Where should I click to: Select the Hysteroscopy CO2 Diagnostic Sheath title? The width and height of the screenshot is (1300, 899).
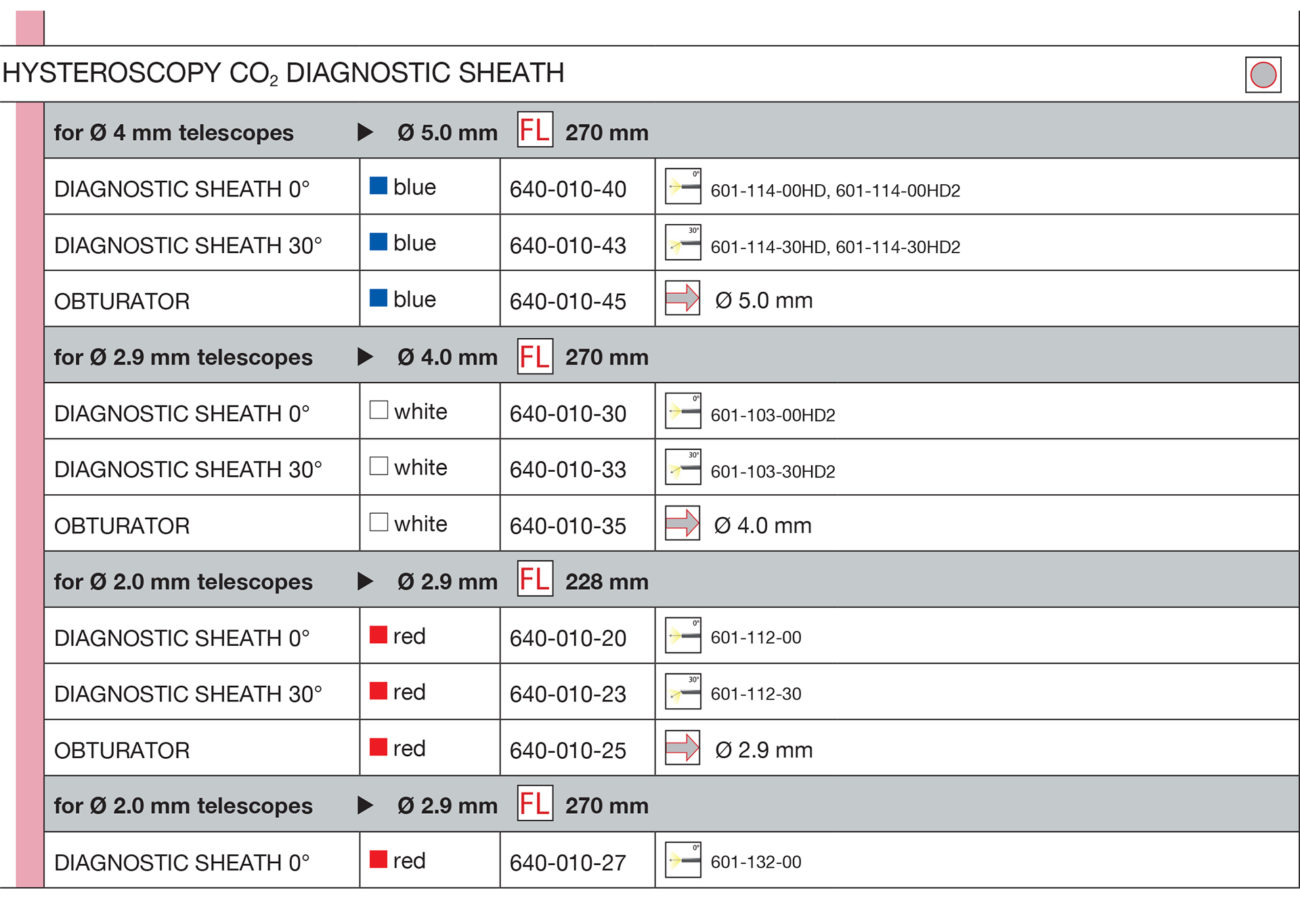pos(283,73)
